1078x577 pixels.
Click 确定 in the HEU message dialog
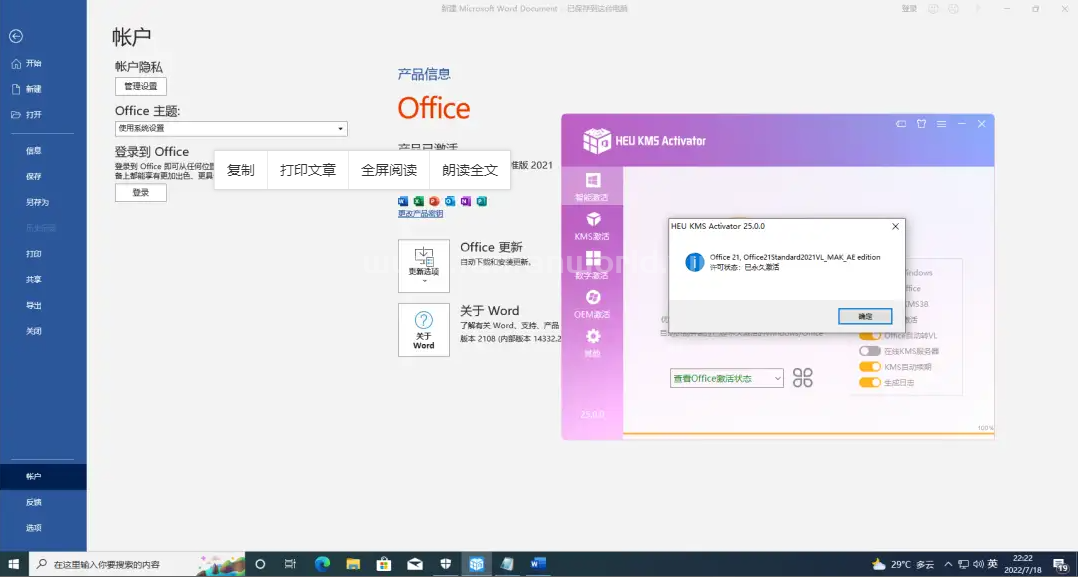[865, 316]
